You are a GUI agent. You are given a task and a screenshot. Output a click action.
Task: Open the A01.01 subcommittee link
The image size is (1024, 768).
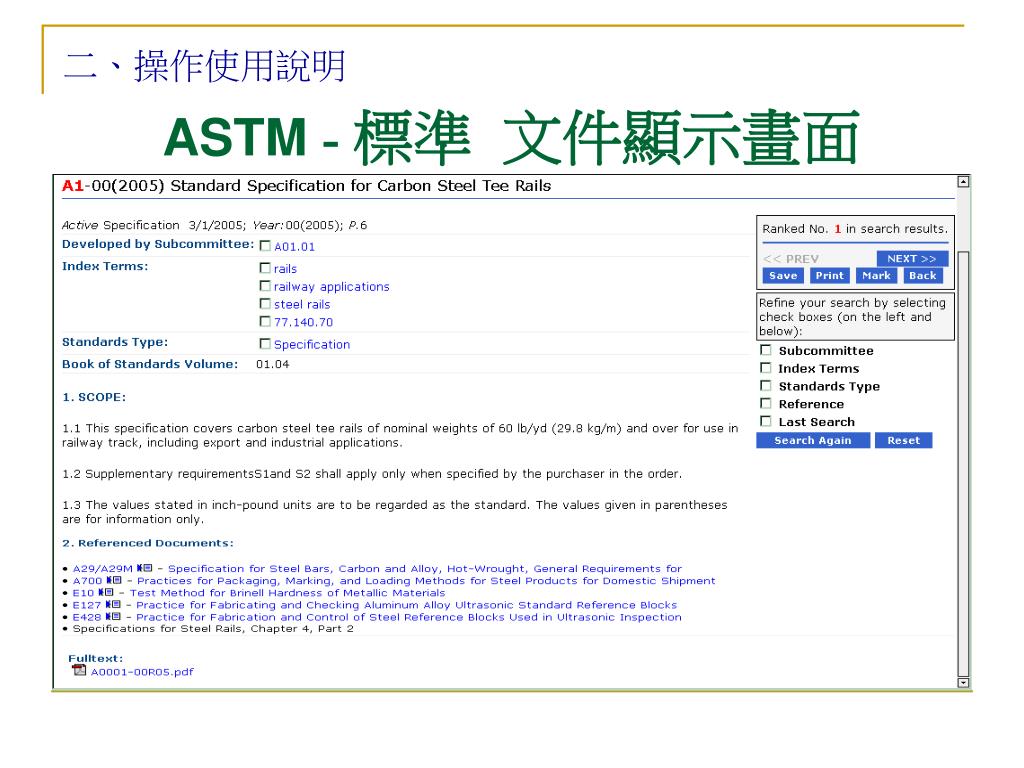coord(295,247)
